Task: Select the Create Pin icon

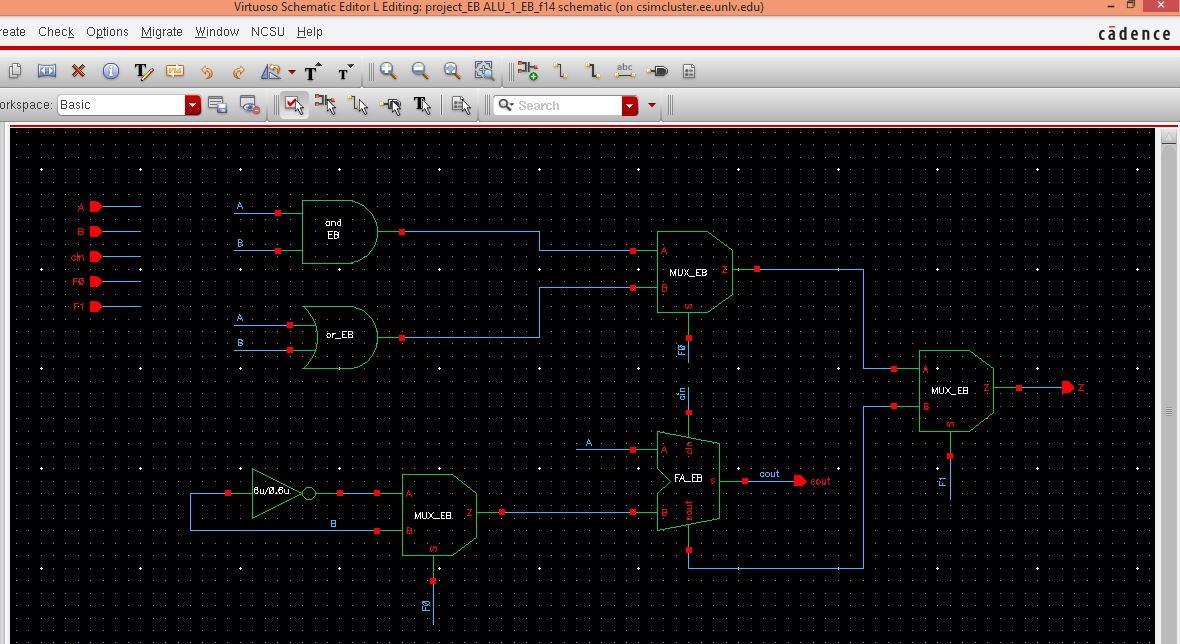Action: 657,71
